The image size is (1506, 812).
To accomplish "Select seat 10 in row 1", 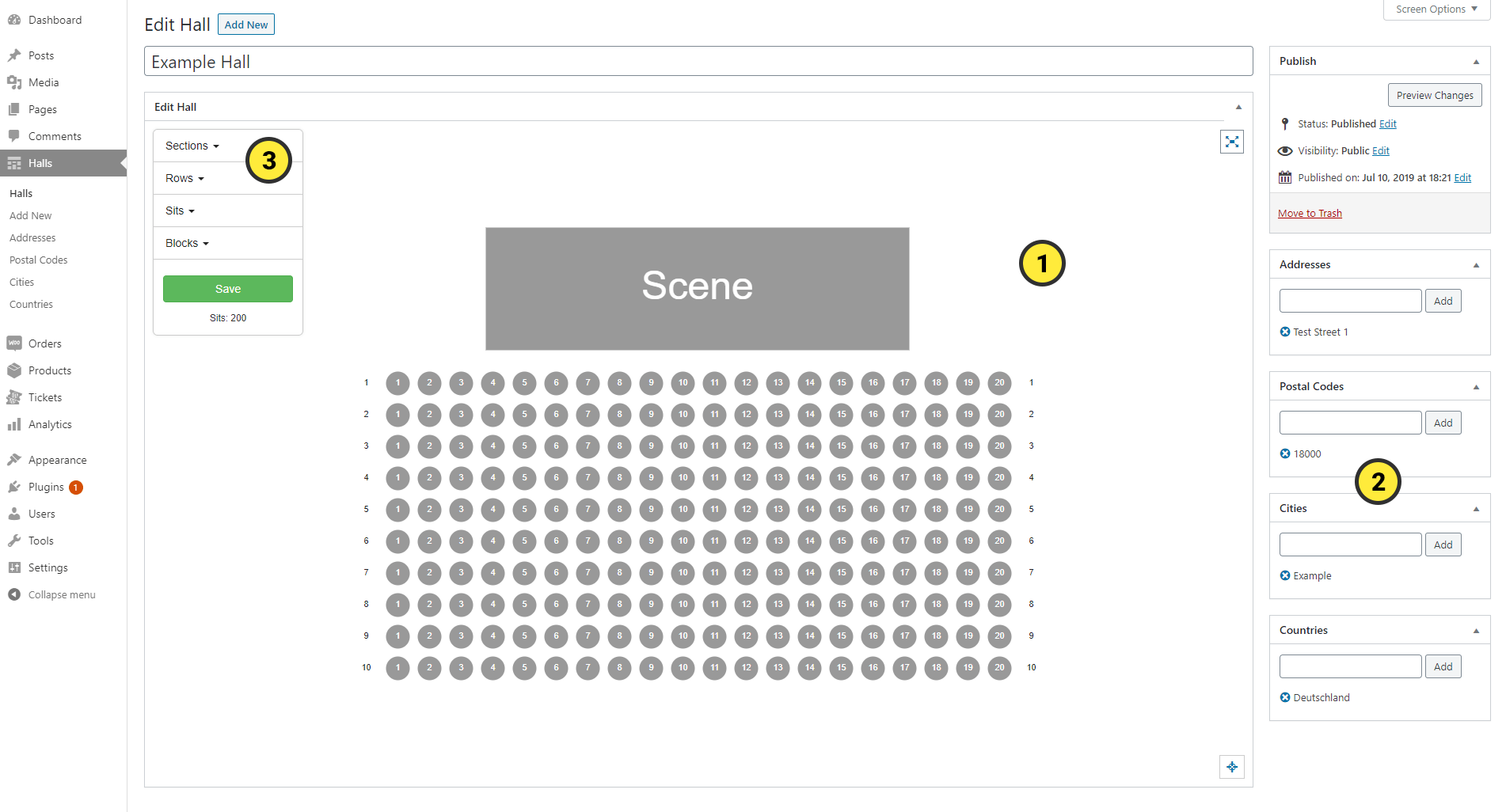I will (x=683, y=383).
